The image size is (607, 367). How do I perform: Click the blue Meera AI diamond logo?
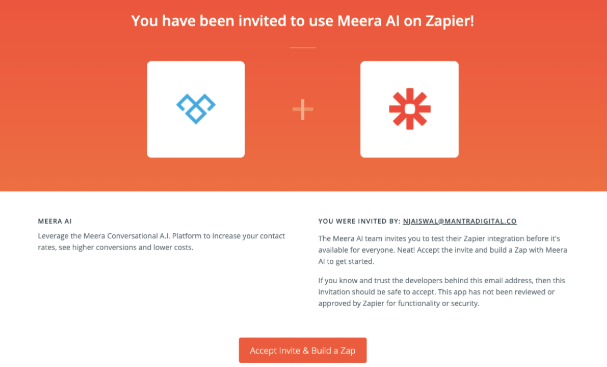coord(196,109)
